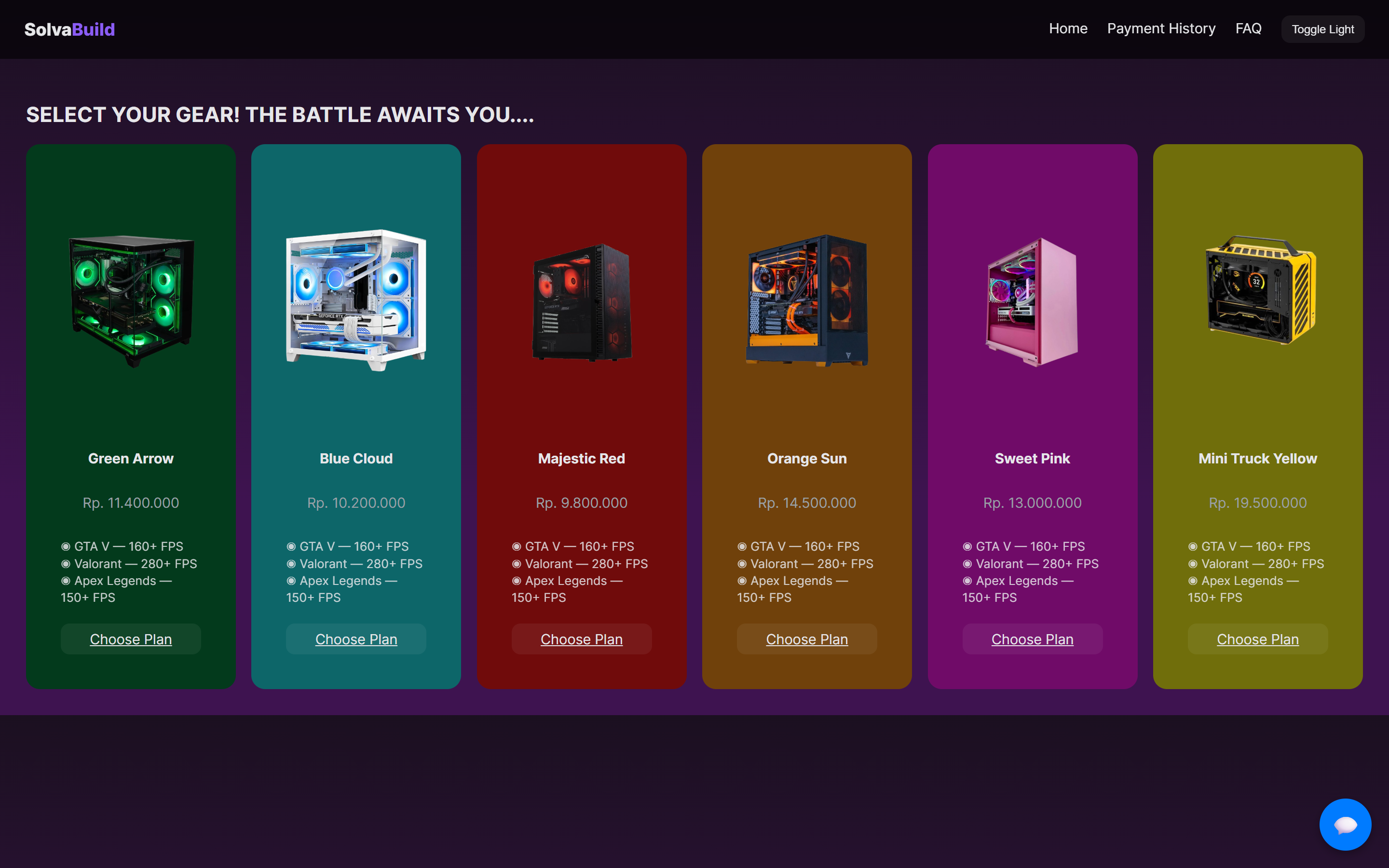The width and height of the screenshot is (1389, 868).
Task: Toggle light mode in the navbar
Action: pyautogui.click(x=1322, y=29)
